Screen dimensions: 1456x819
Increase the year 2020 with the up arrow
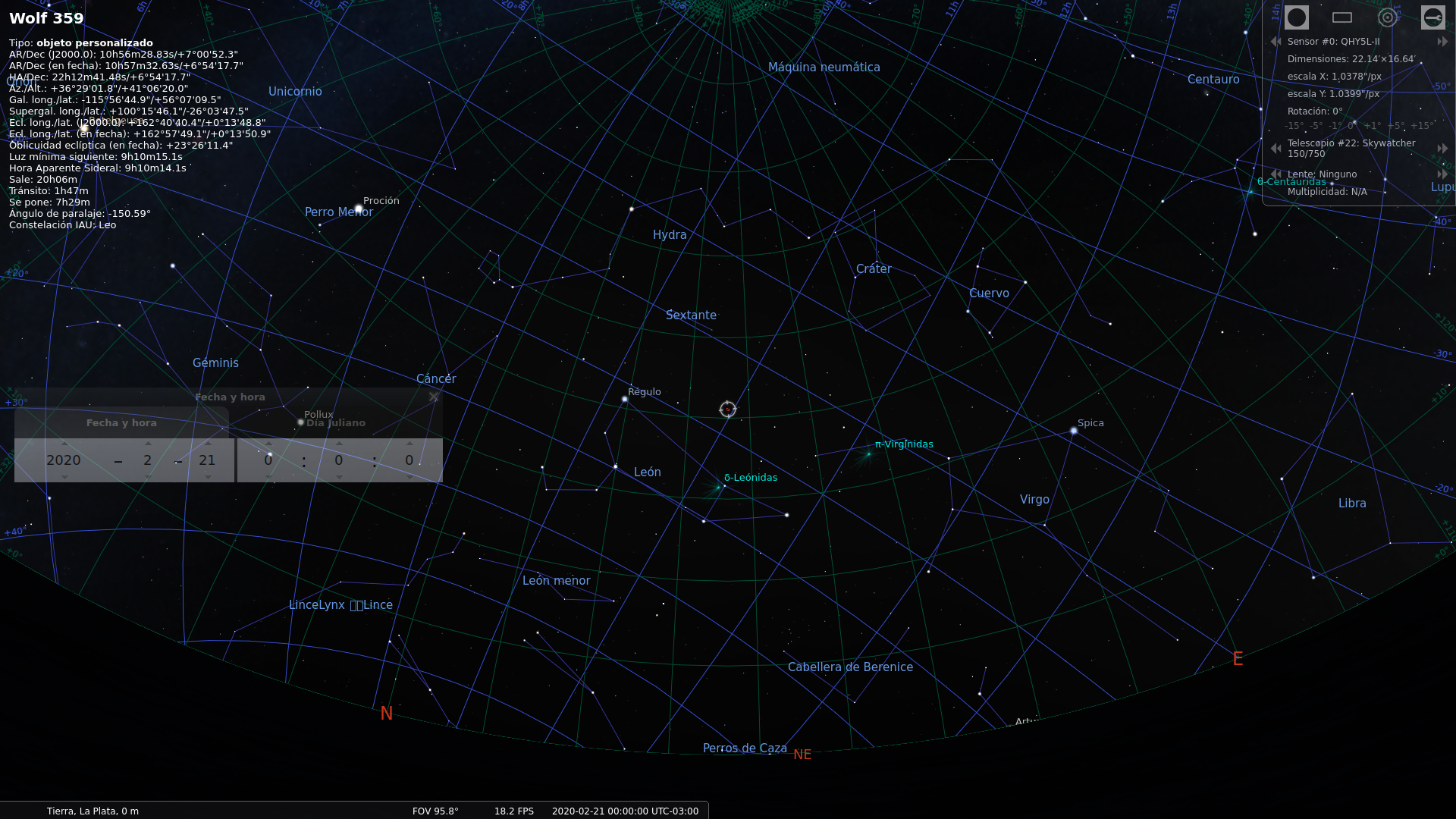pyautogui.click(x=64, y=444)
